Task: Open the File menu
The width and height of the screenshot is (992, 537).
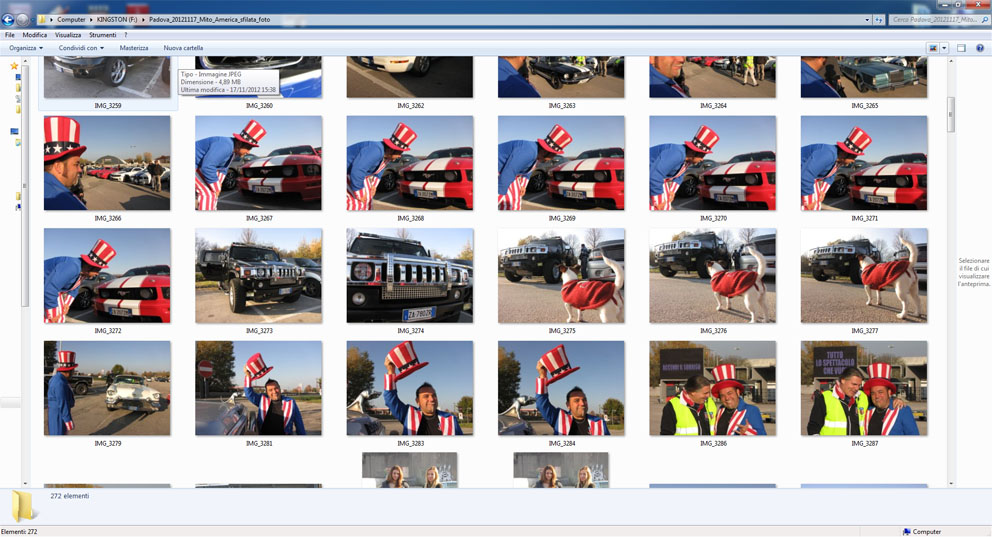Action: pos(9,35)
